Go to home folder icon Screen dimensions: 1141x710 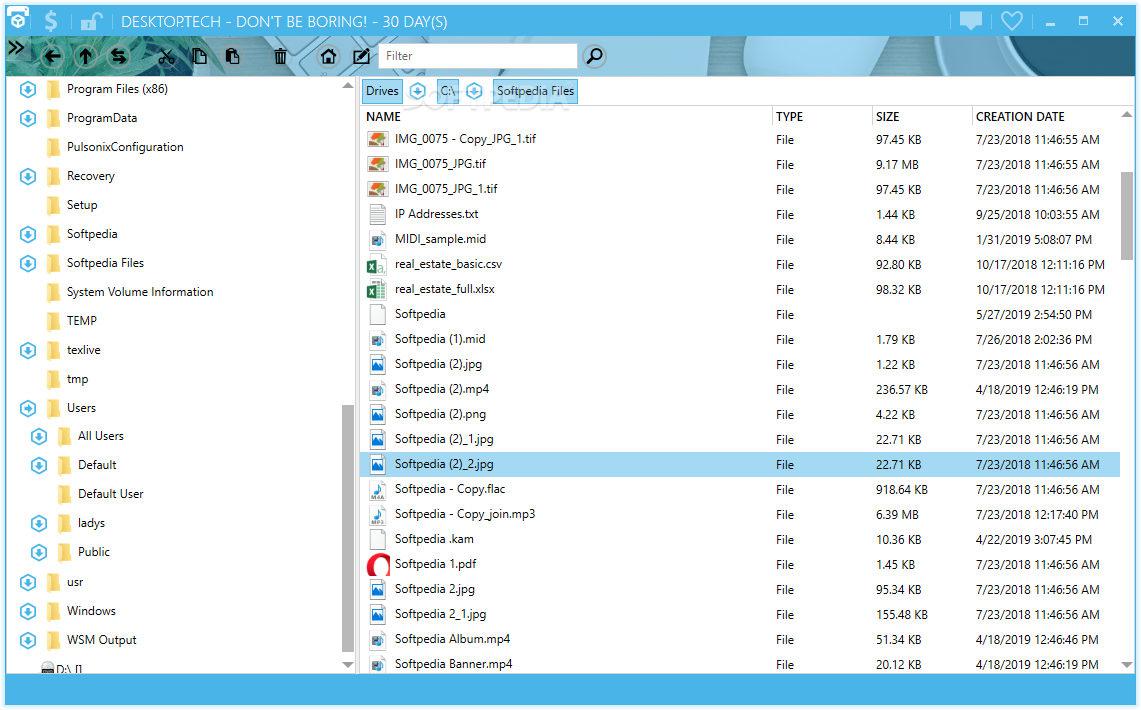(328, 56)
